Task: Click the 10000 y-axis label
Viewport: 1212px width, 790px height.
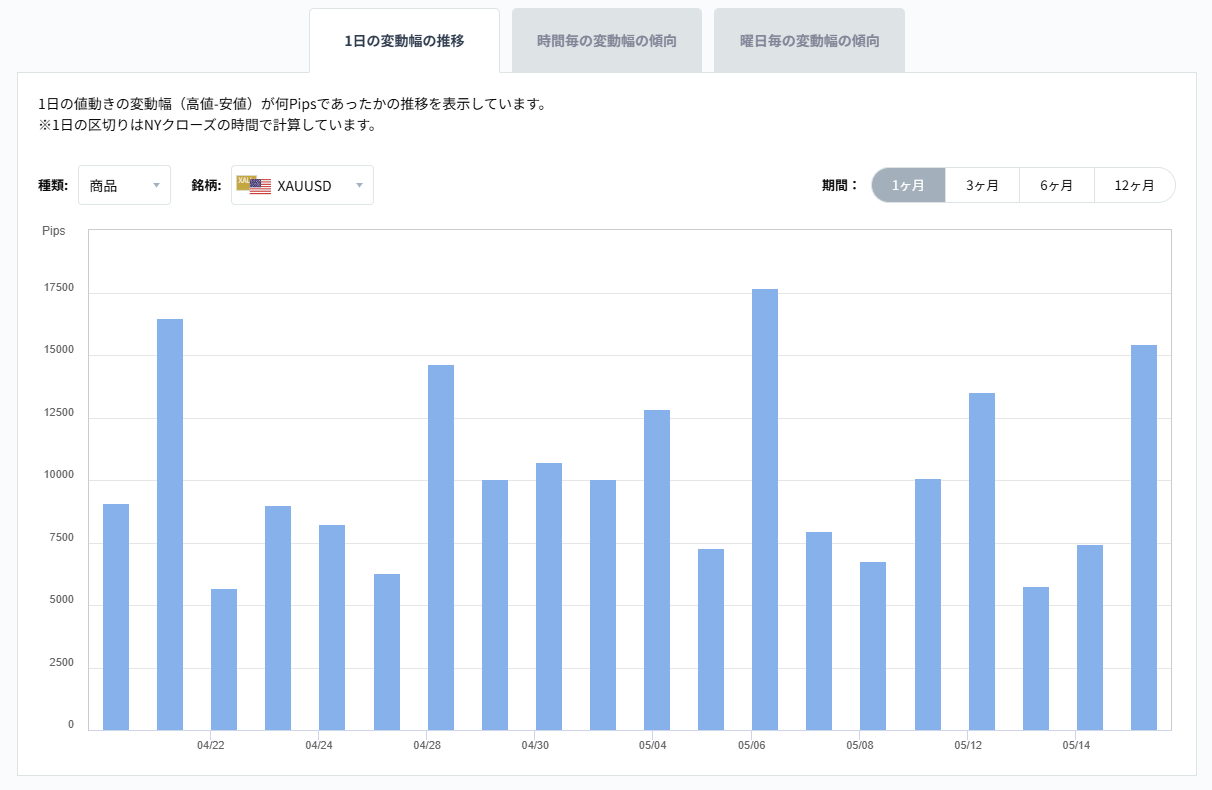Action: [58, 475]
